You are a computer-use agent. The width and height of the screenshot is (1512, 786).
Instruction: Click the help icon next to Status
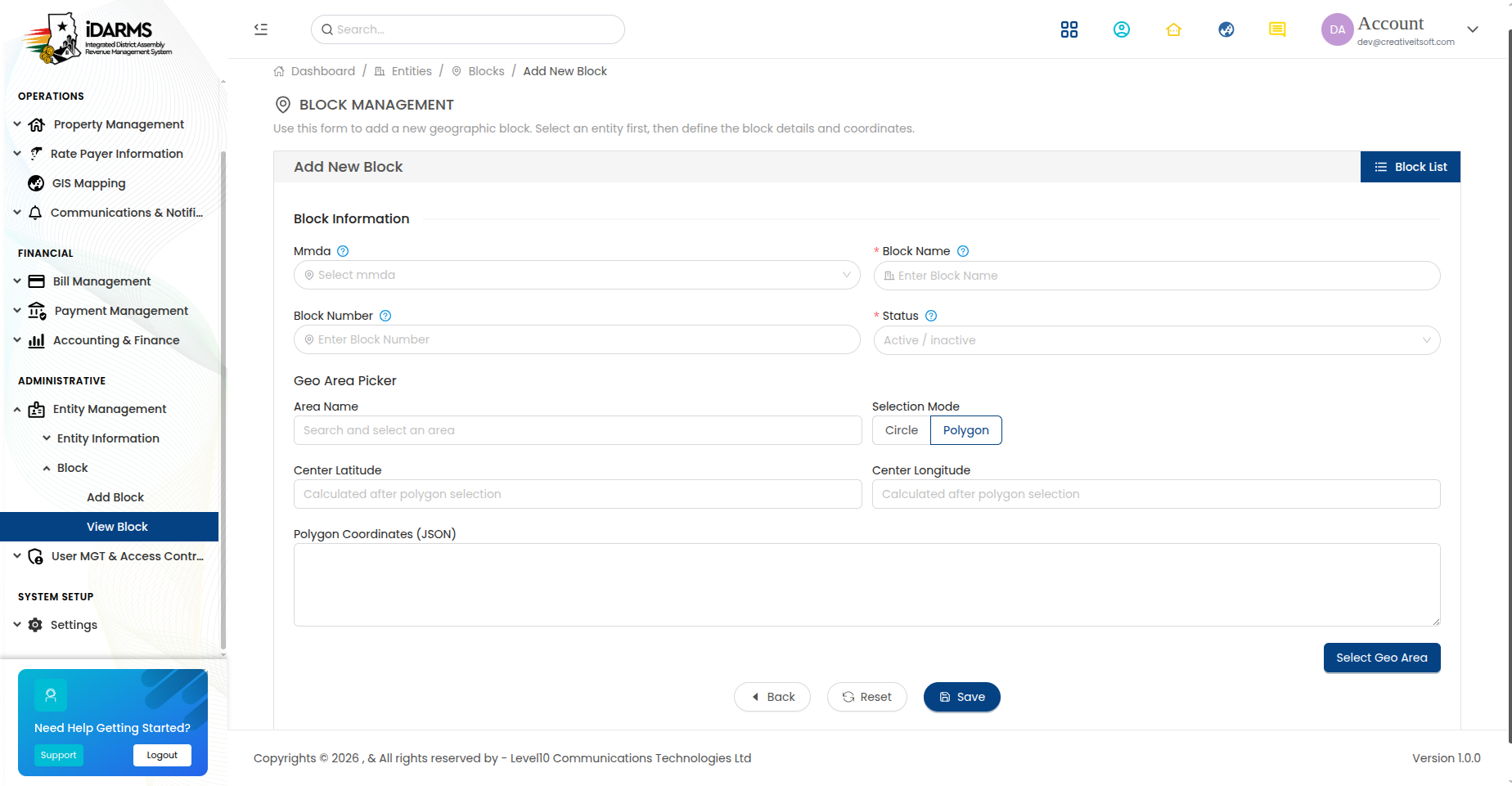(931, 316)
